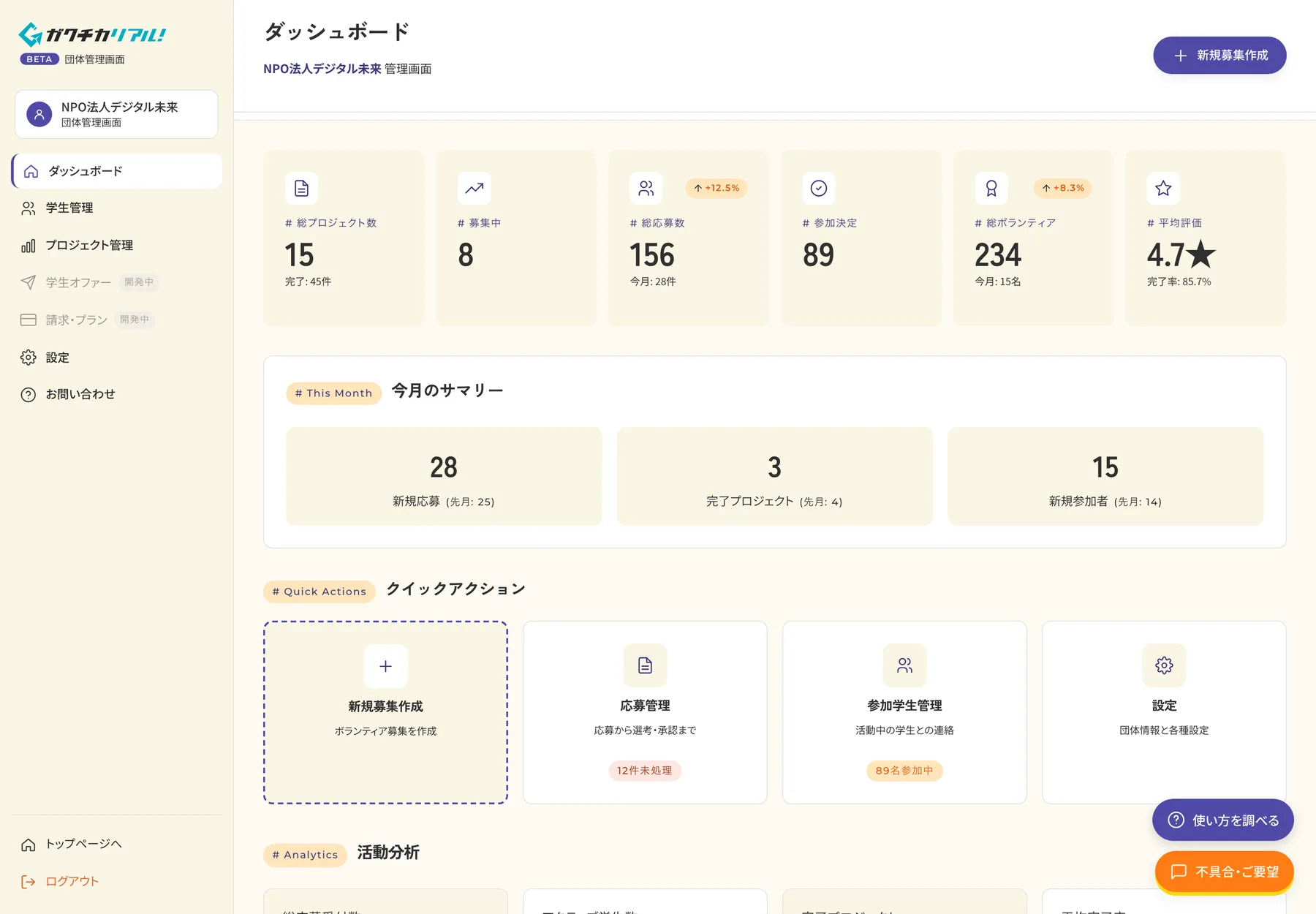Click the +8.3% growth badge
1316x914 pixels.
pos(1063,188)
